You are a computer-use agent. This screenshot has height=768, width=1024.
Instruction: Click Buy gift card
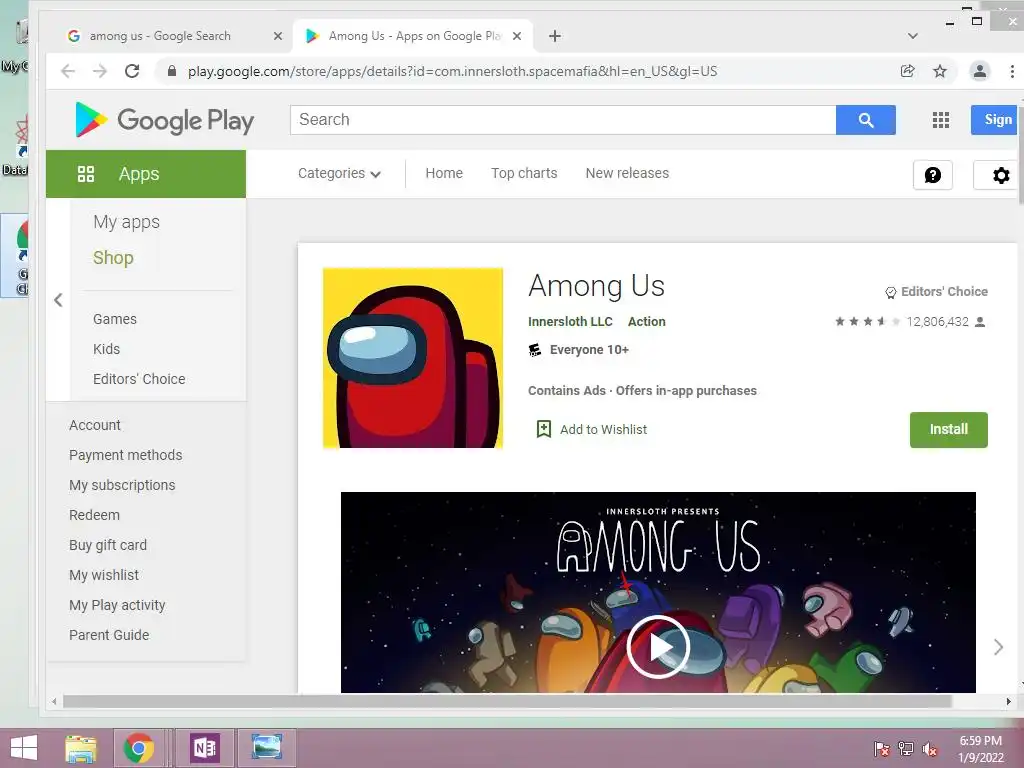[108, 545]
